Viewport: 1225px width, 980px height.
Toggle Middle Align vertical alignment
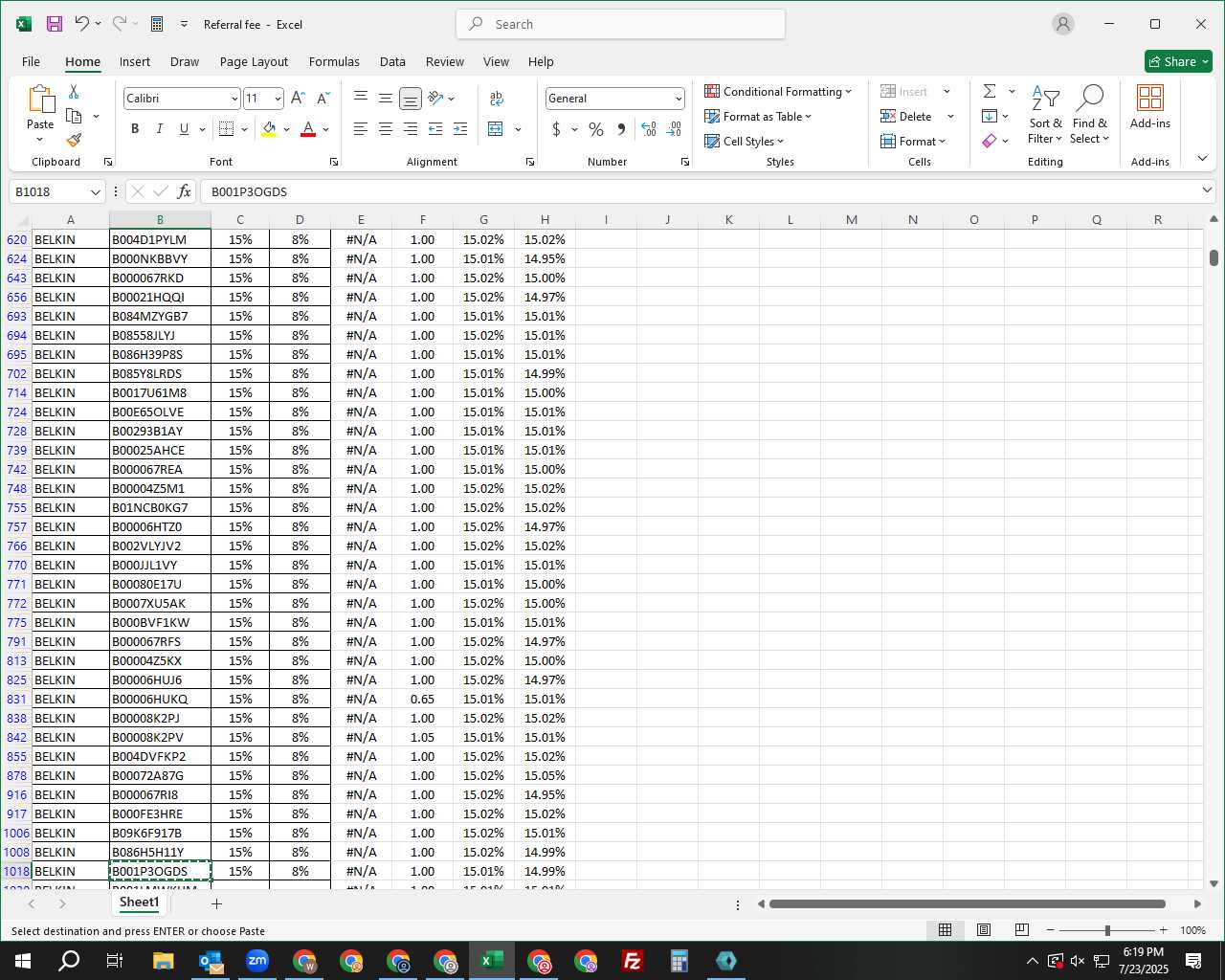tap(386, 98)
